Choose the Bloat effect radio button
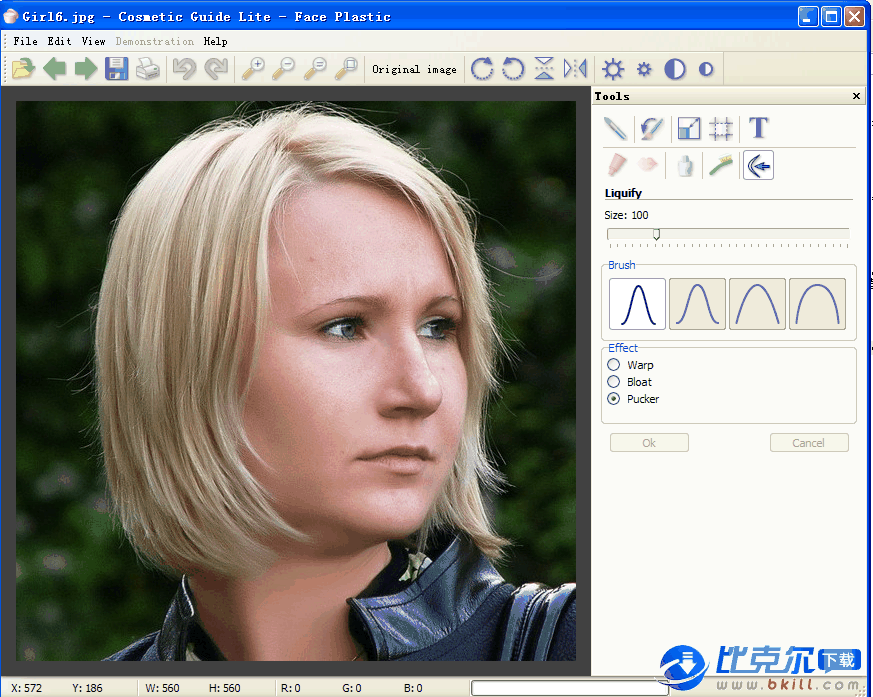The image size is (873, 697). pyautogui.click(x=614, y=382)
